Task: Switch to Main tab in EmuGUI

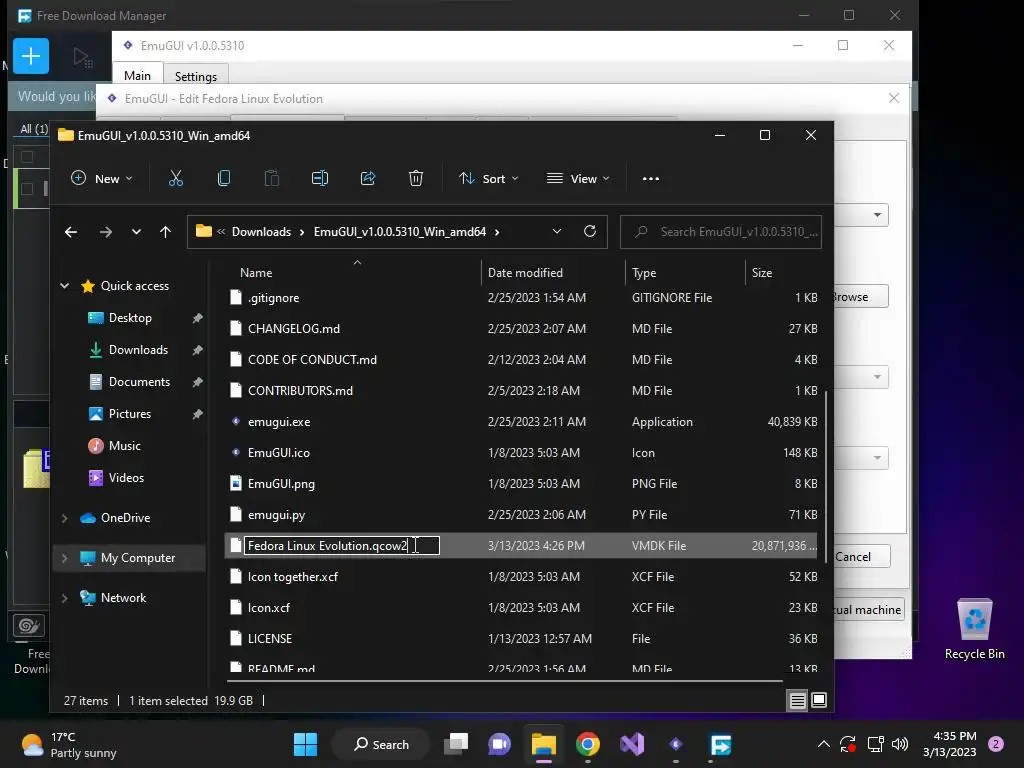Action: (137, 76)
